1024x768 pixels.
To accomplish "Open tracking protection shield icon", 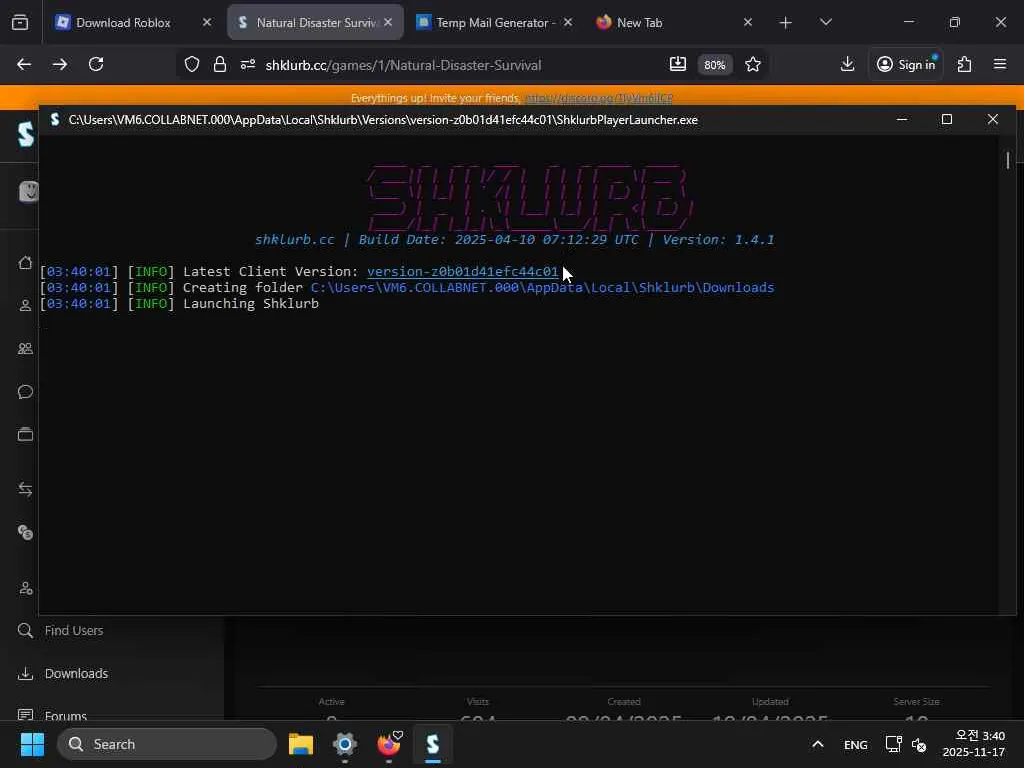I will coord(191,65).
